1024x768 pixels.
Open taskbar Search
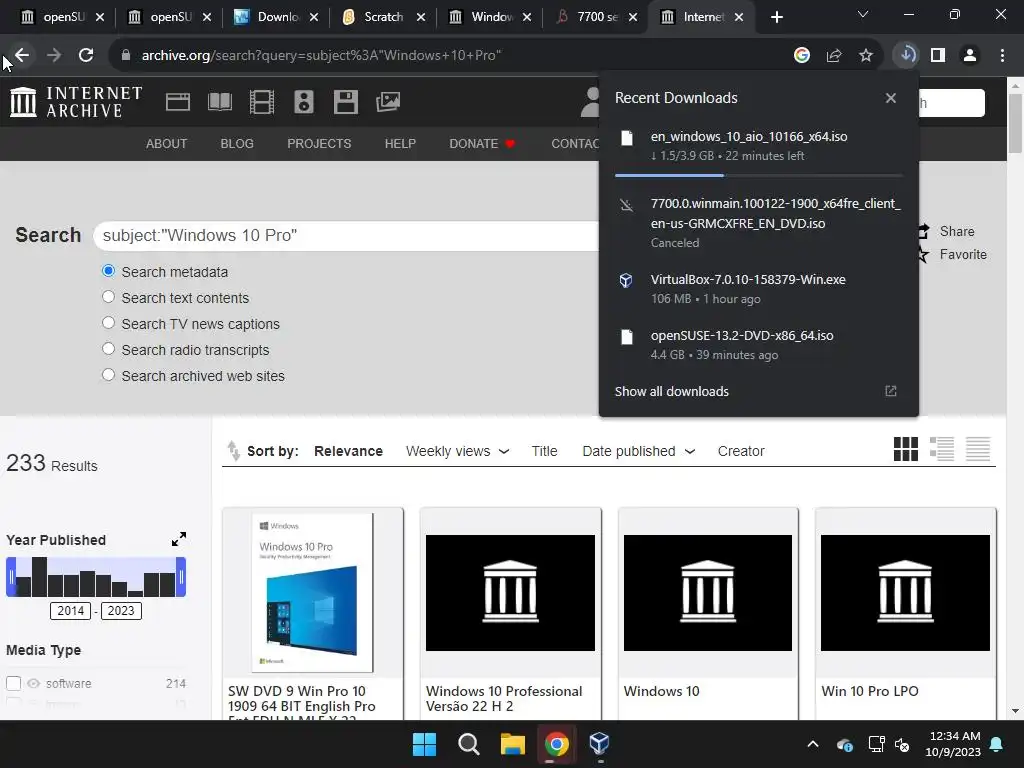(x=468, y=744)
